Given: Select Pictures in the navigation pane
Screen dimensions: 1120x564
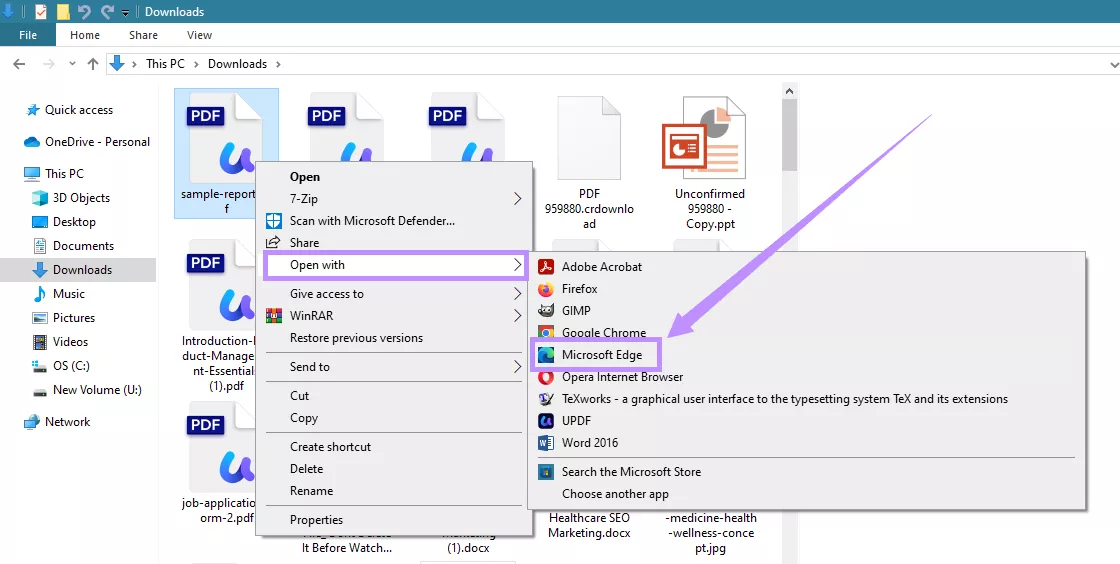Looking at the screenshot, I should pos(74,318).
